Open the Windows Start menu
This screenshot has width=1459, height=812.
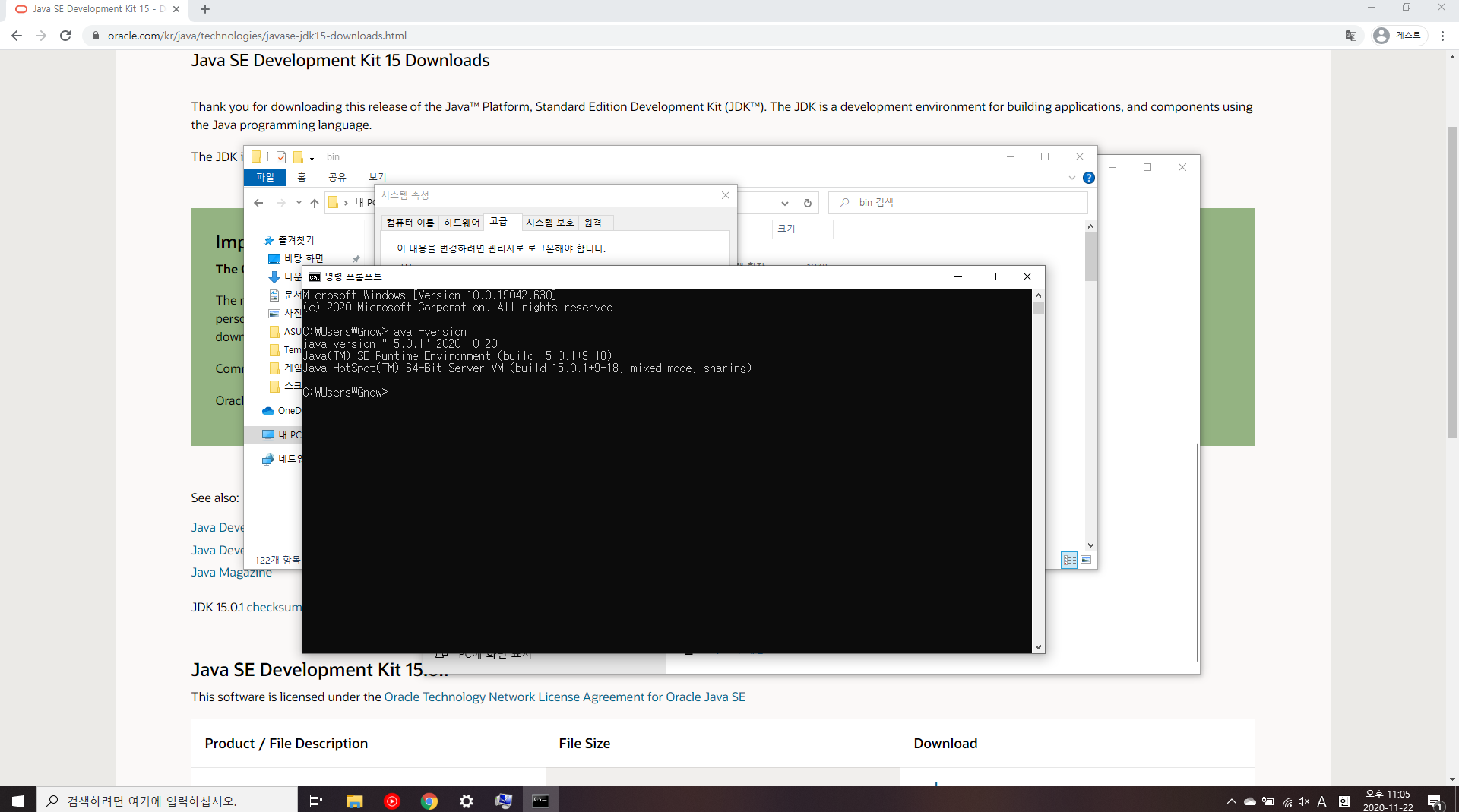18,801
